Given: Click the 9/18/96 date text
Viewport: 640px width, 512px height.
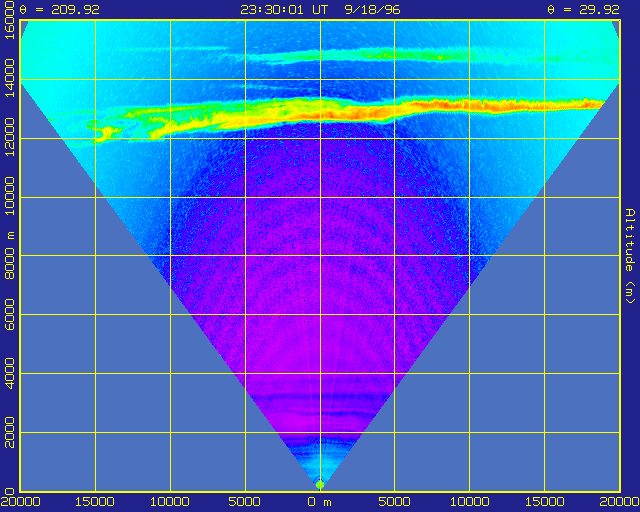Looking at the screenshot, I should (373, 9).
